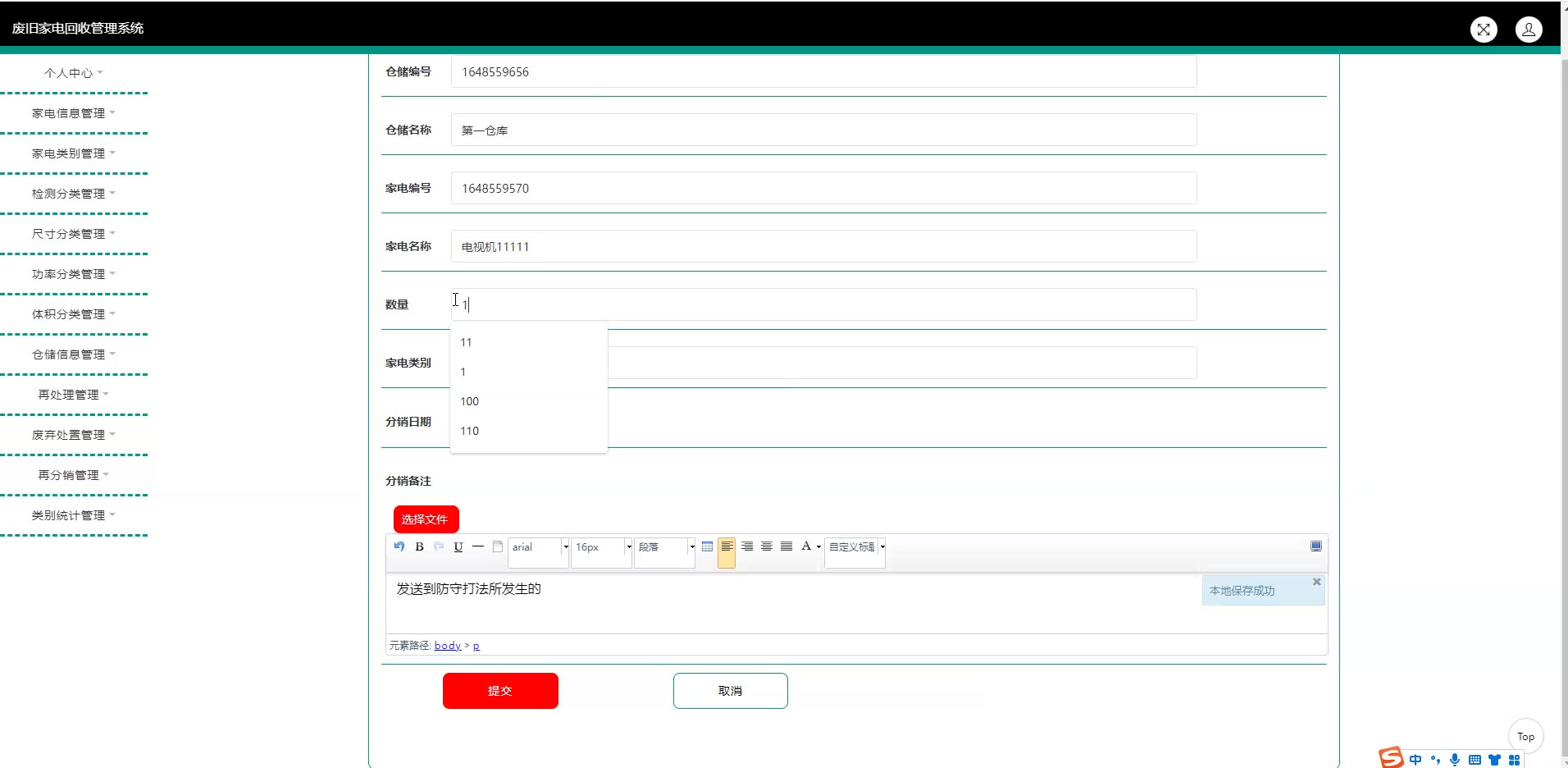This screenshot has width=1568, height=768.
Task: Open the font color dropdown arrow
Action: 818,547
